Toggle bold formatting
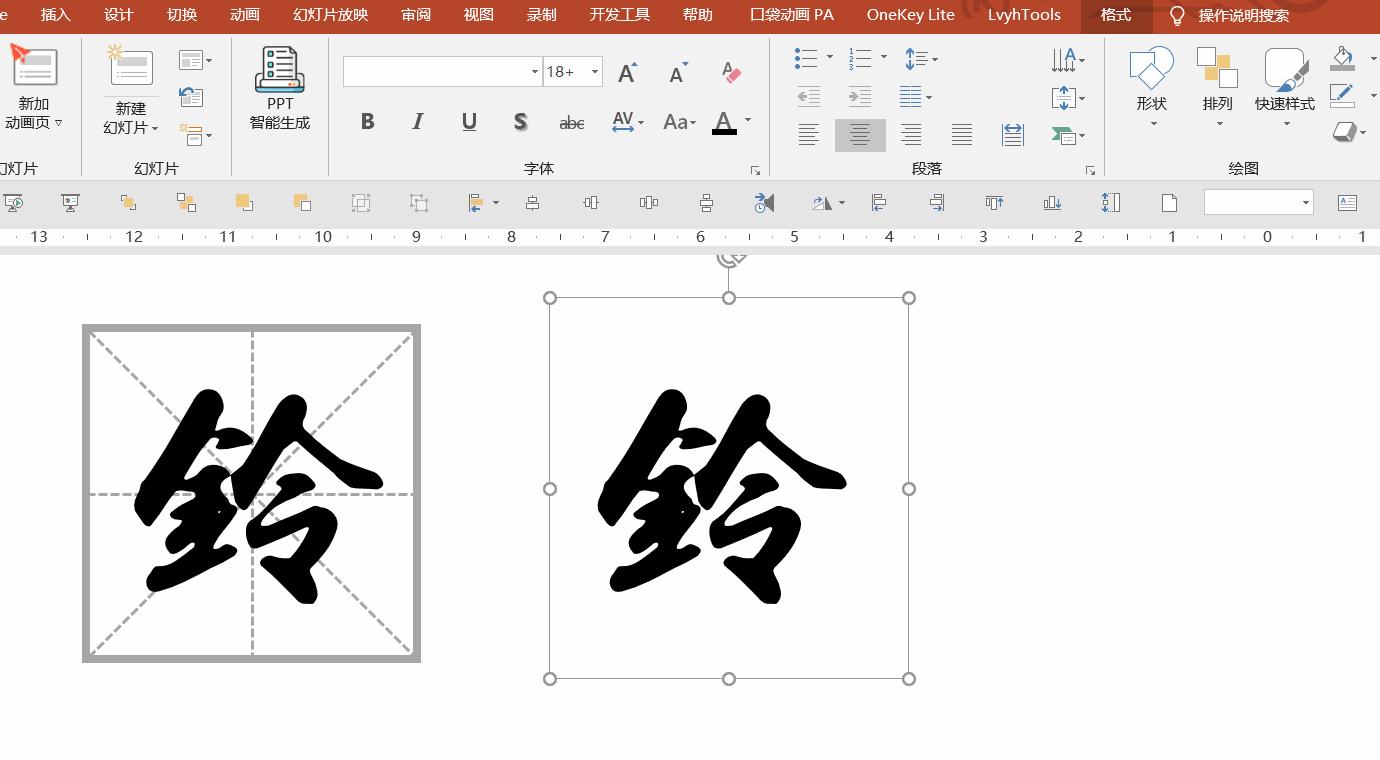 (x=367, y=121)
